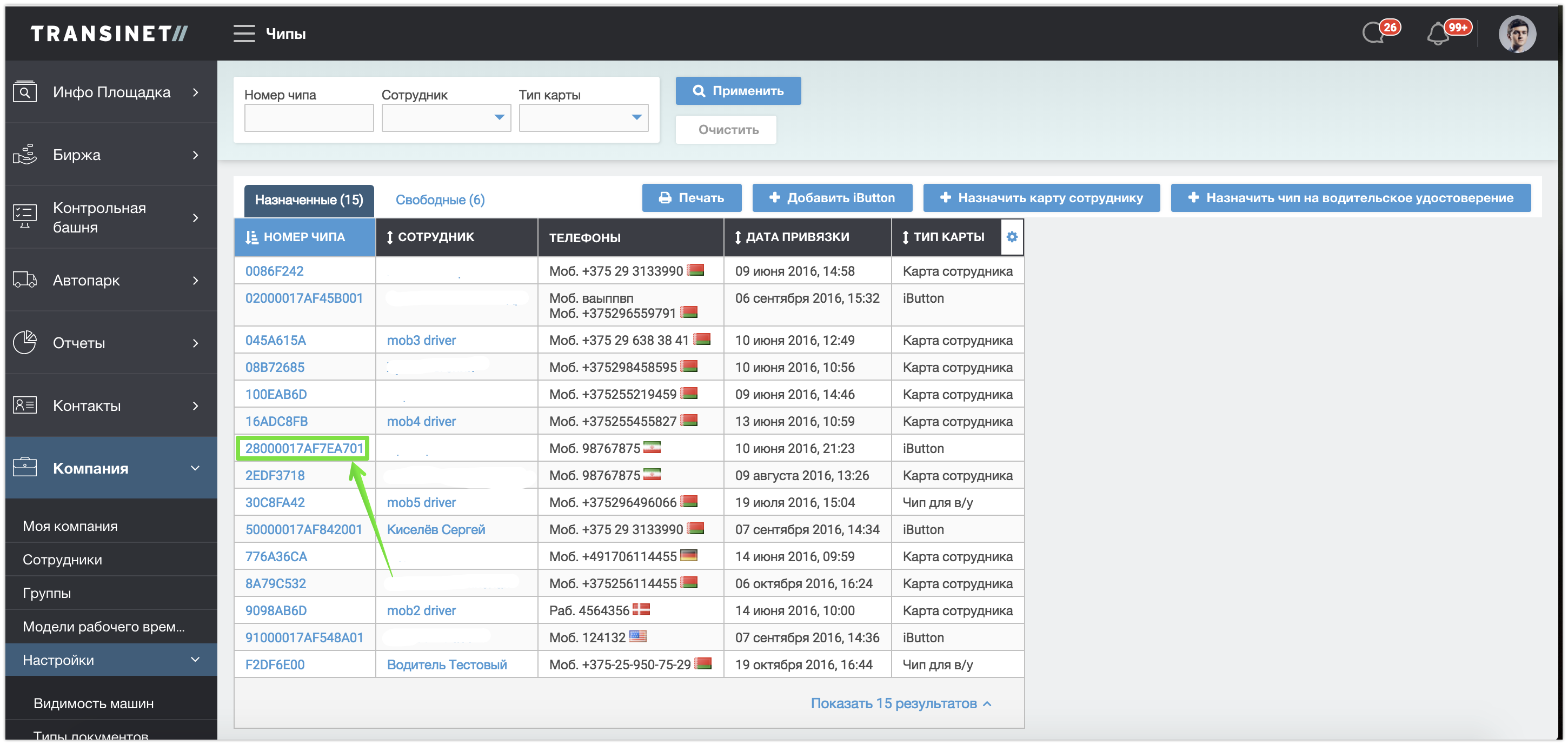Switch to Назначенные (15) tab
The height and width of the screenshot is (745, 1568).
pos(309,200)
